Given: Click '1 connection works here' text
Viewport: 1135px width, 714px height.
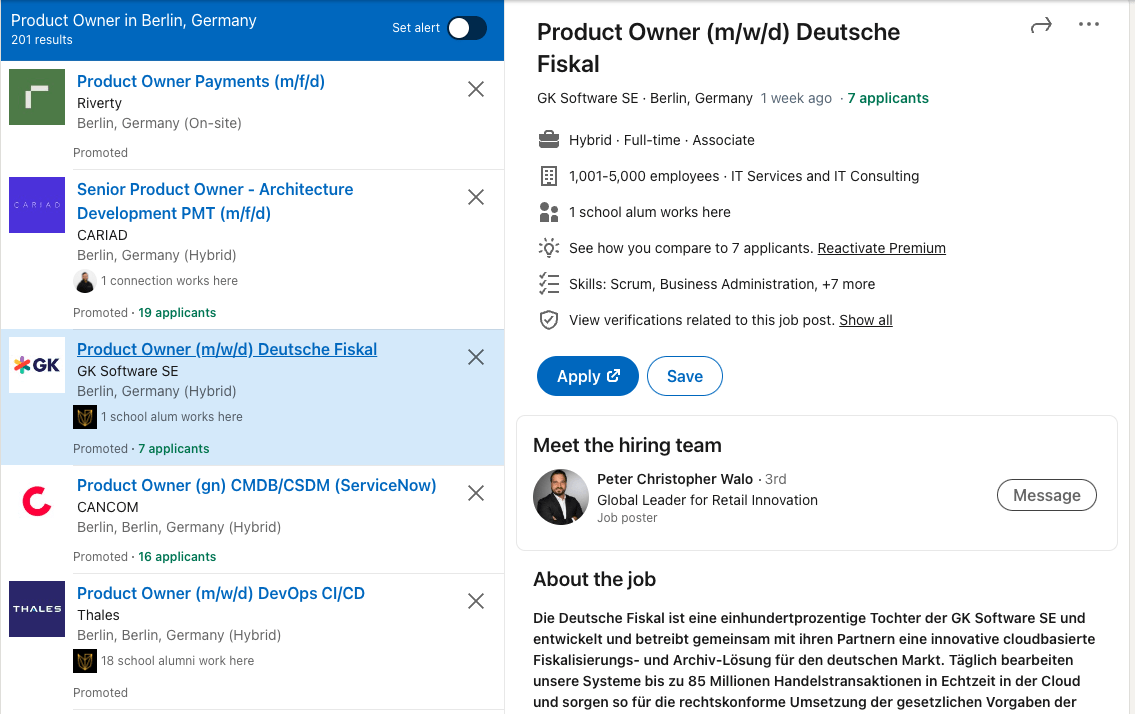Looking at the screenshot, I should (169, 281).
